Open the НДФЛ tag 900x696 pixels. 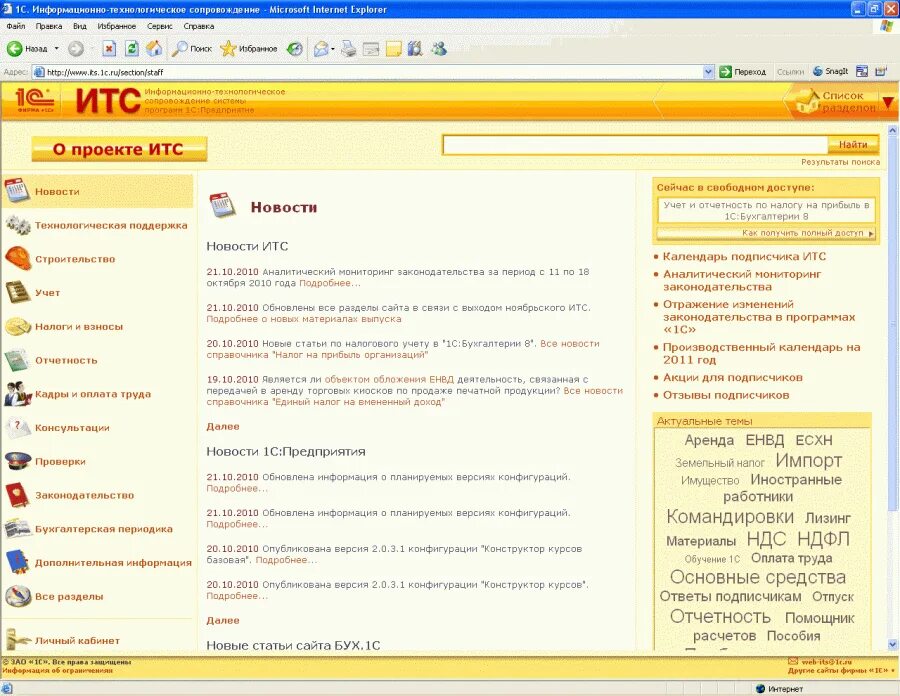[x=823, y=539]
